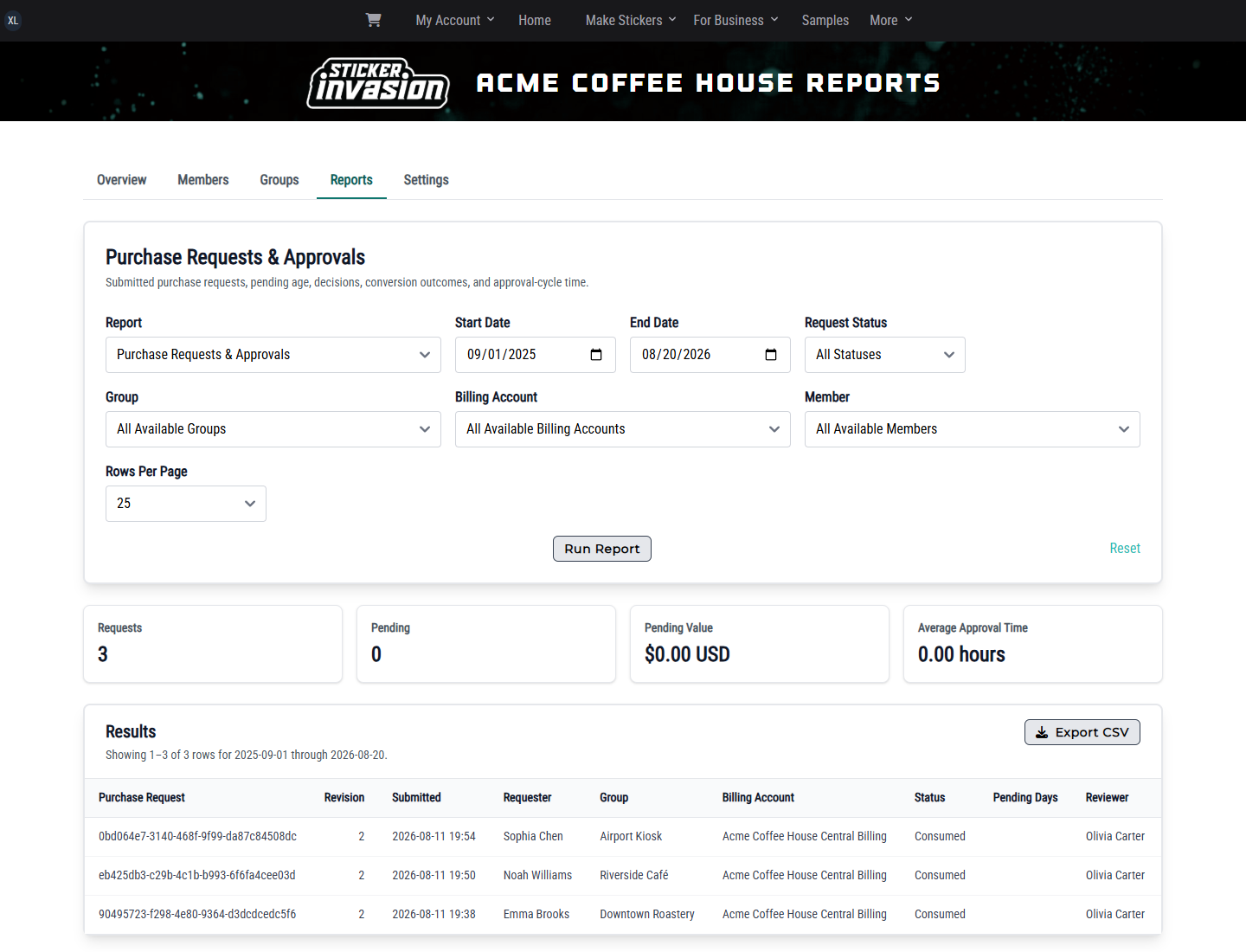Open the Settings tab

point(427,180)
